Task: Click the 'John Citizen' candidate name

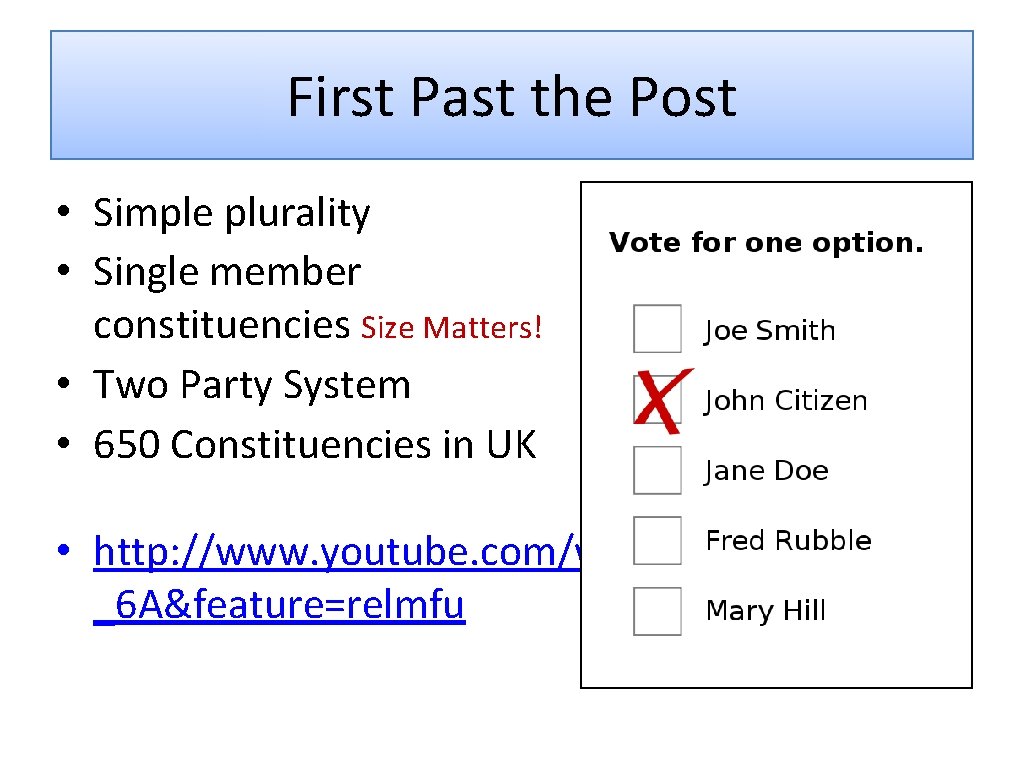Action: tap(785, 401)
